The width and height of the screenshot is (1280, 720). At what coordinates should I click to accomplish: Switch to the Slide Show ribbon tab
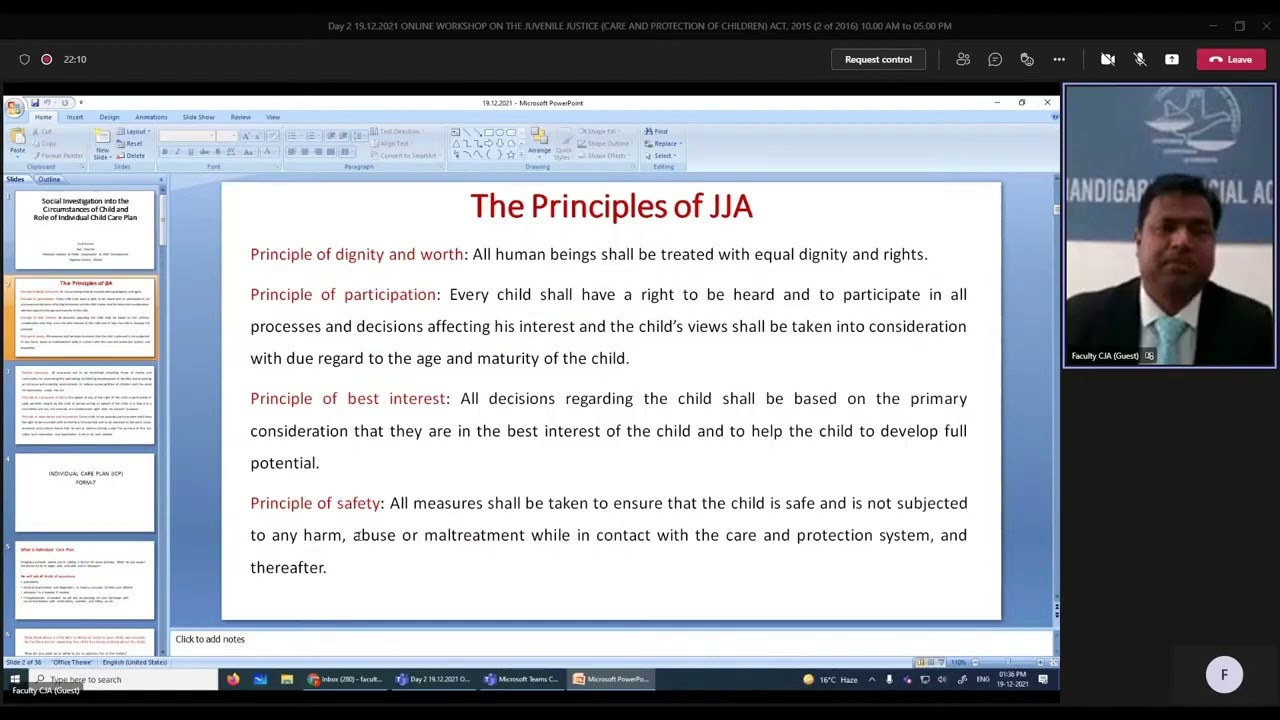tap(198, 117)
